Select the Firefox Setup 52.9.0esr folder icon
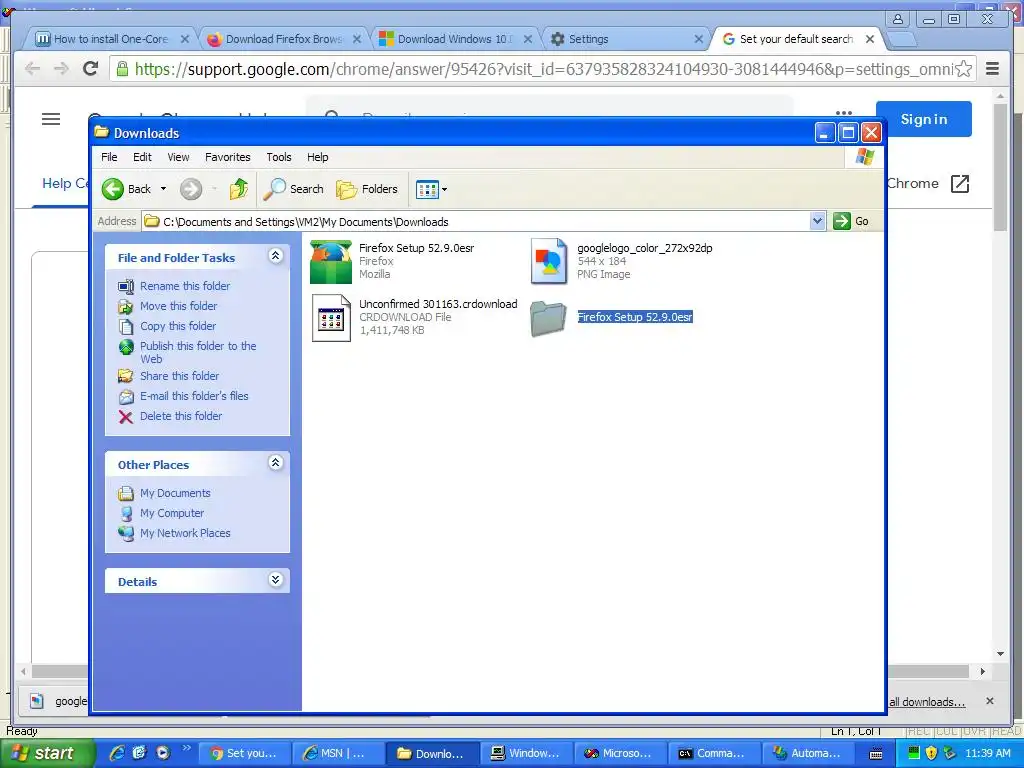The image size is (1024, 768). tap(548, 318)
